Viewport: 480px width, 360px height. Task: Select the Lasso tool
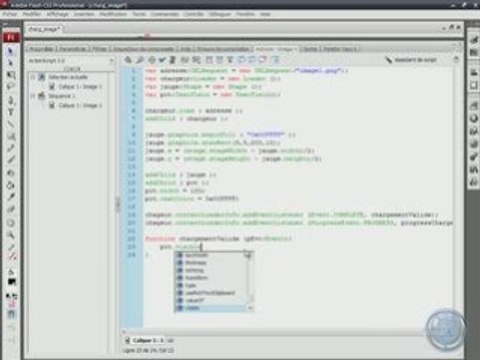tap(11, 86)
